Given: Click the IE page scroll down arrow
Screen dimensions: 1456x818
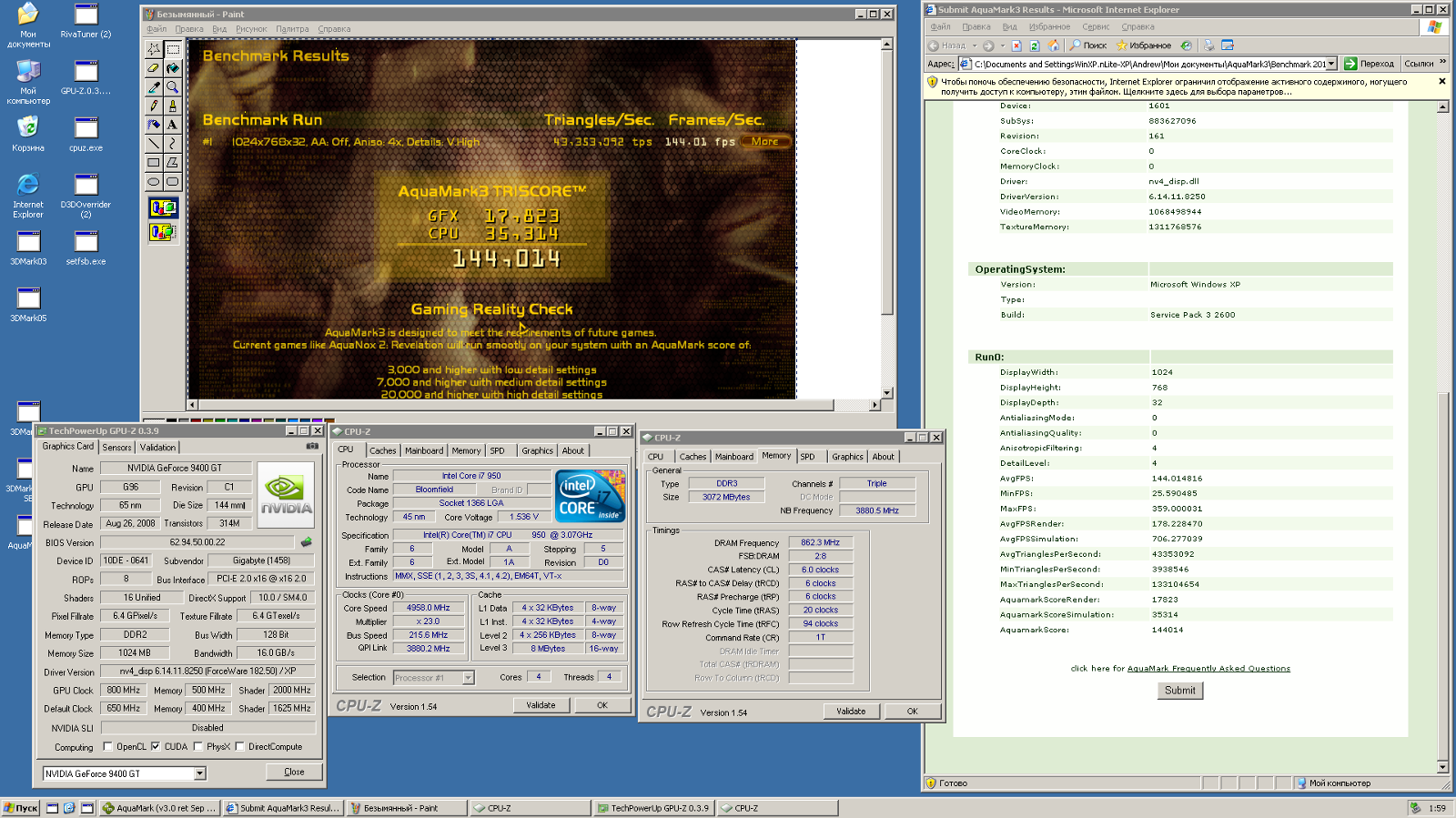Looking at the screenshot, I should 1442,767.
